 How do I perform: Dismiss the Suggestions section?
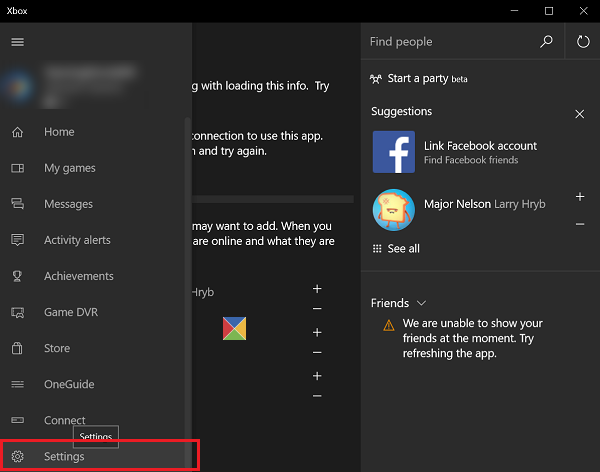580,114
